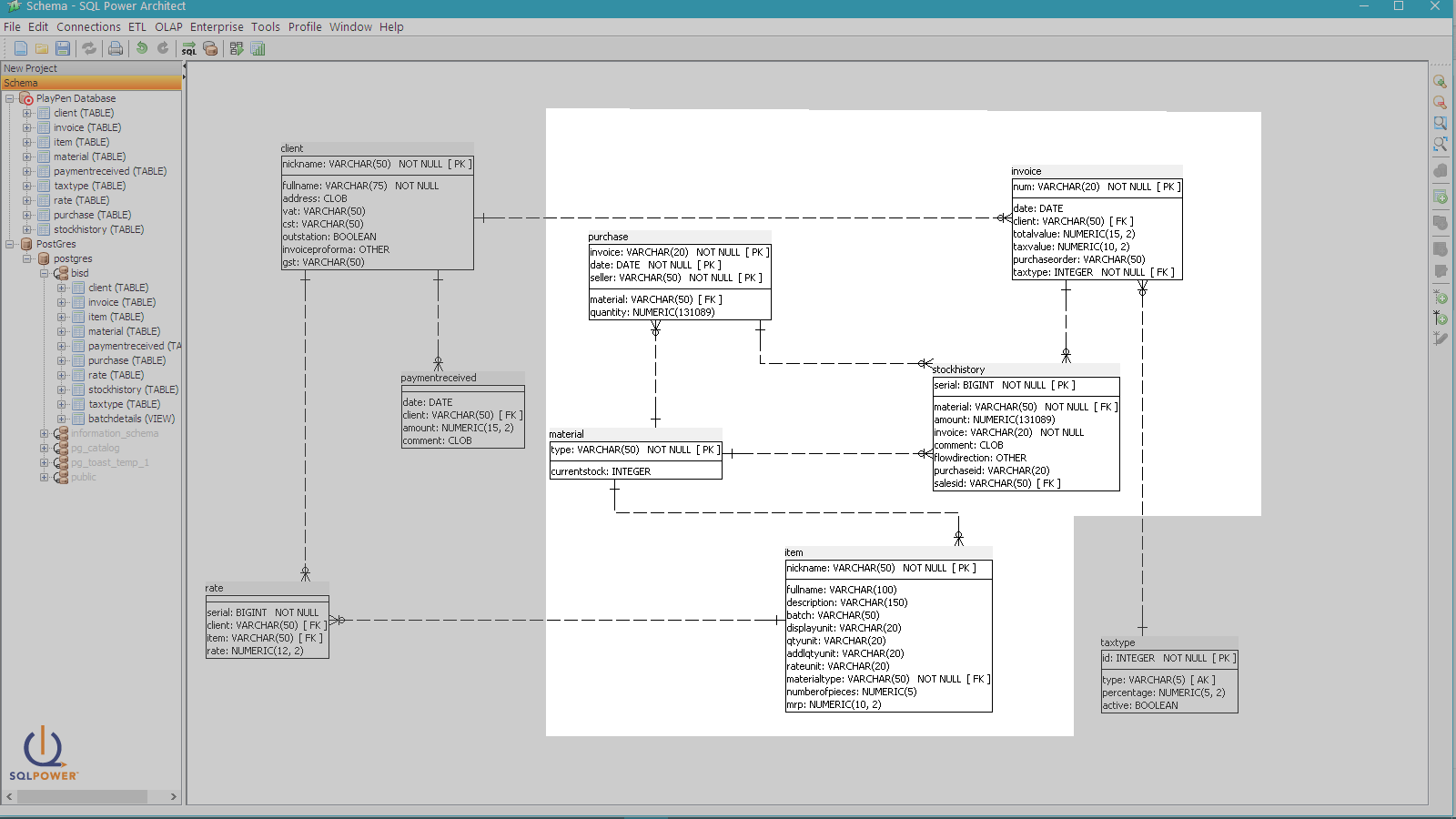
Task: Open the data profiling chart icon
Action: 258,48
